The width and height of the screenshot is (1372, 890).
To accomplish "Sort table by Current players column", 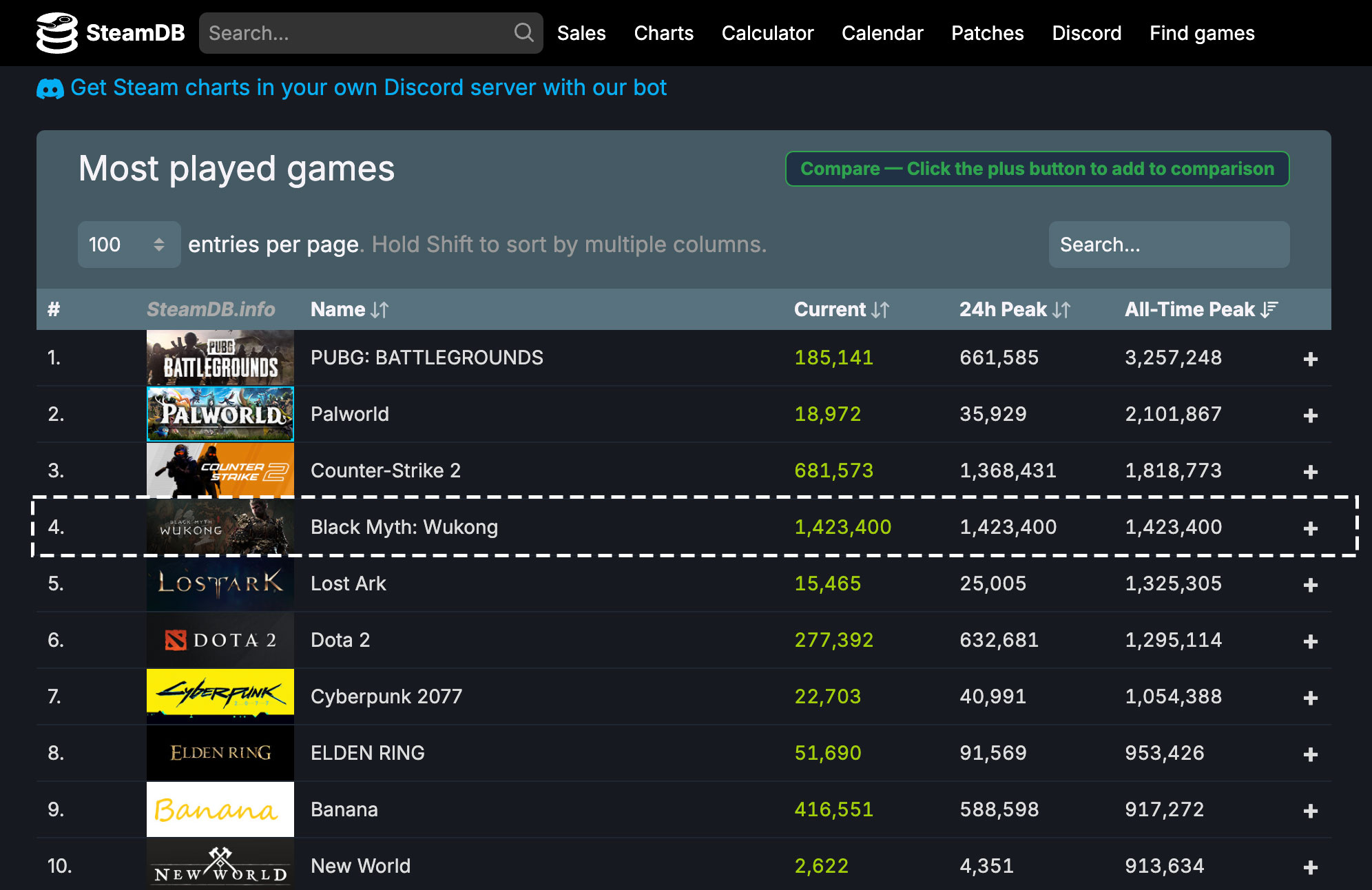I will point(841,309).
